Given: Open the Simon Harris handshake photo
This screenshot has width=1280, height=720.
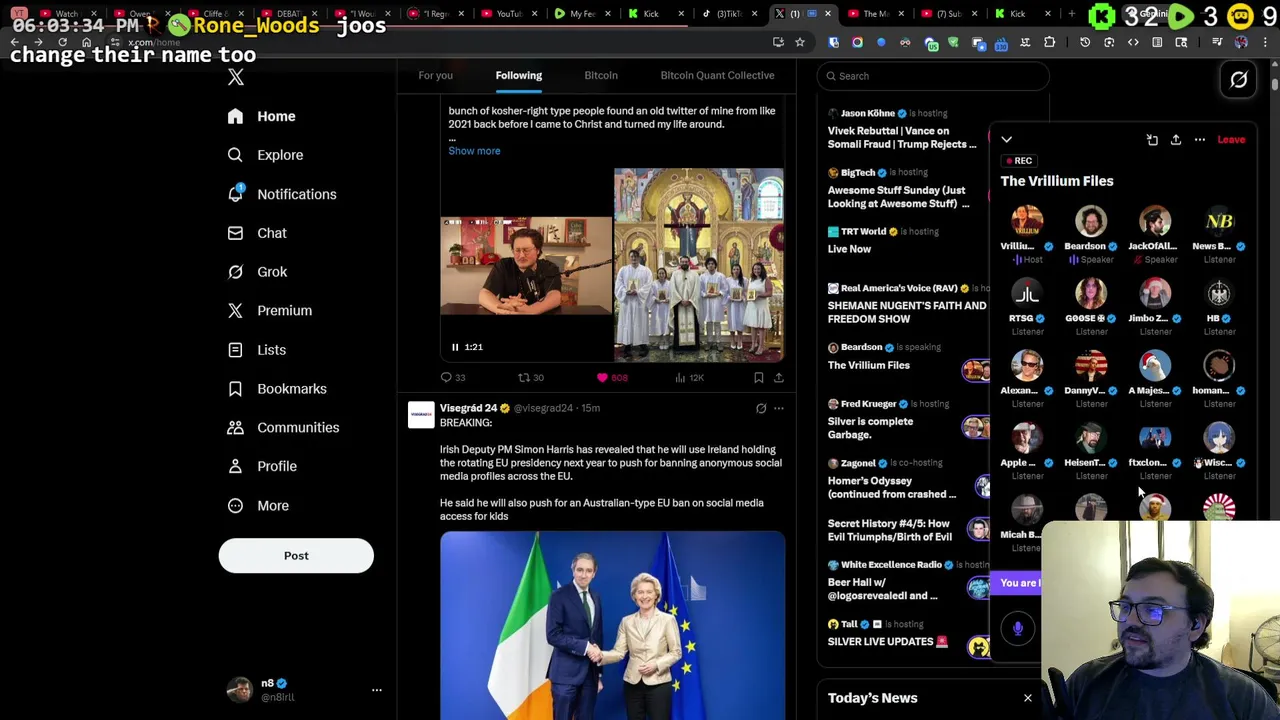Looking at the screenshot, I should (x=612, y=625).
